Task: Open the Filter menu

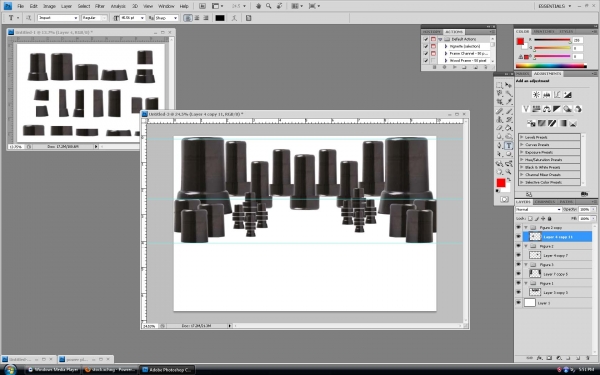Action: point(100,6)
